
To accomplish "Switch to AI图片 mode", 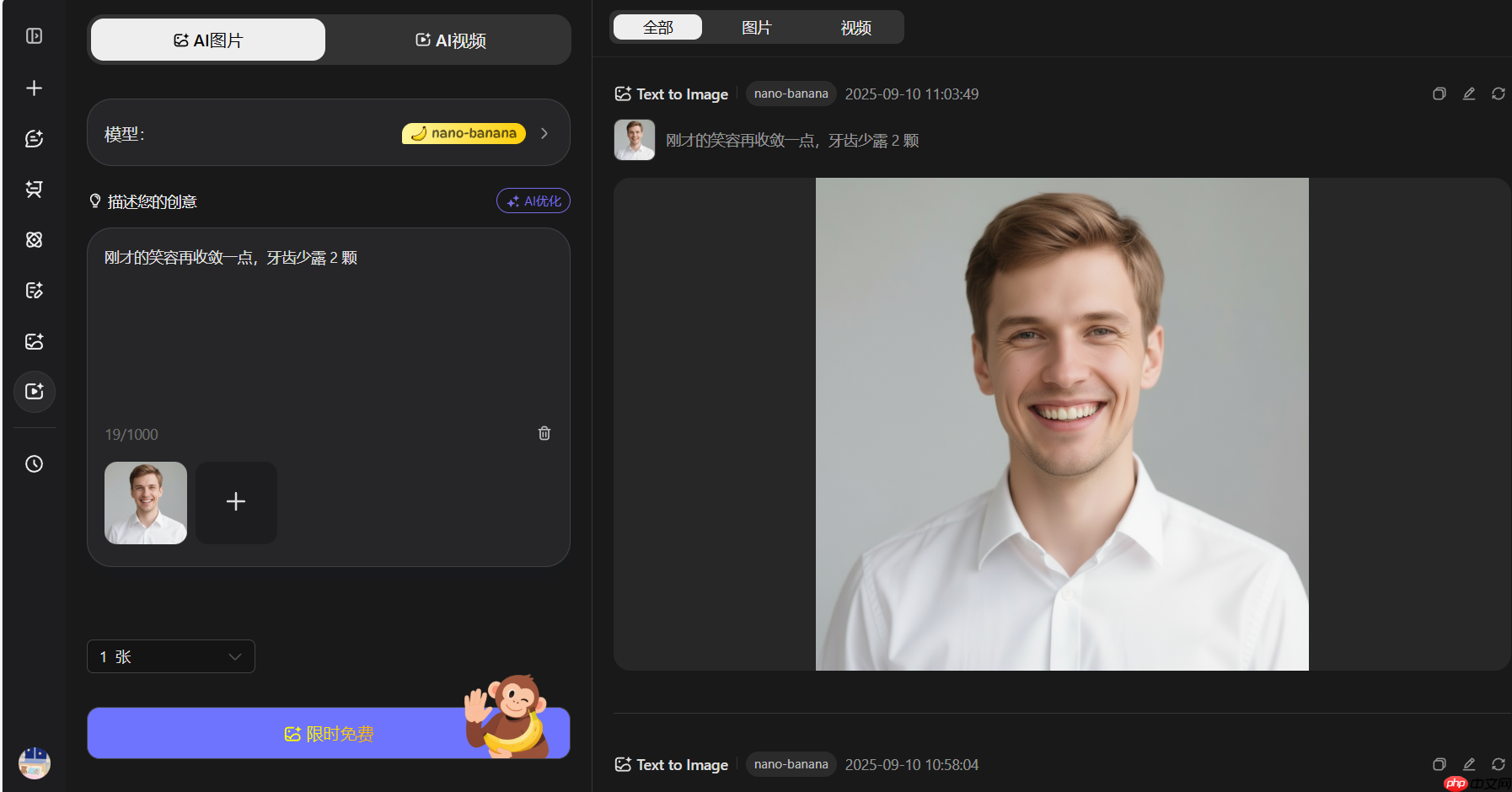I will coord(208,40).
